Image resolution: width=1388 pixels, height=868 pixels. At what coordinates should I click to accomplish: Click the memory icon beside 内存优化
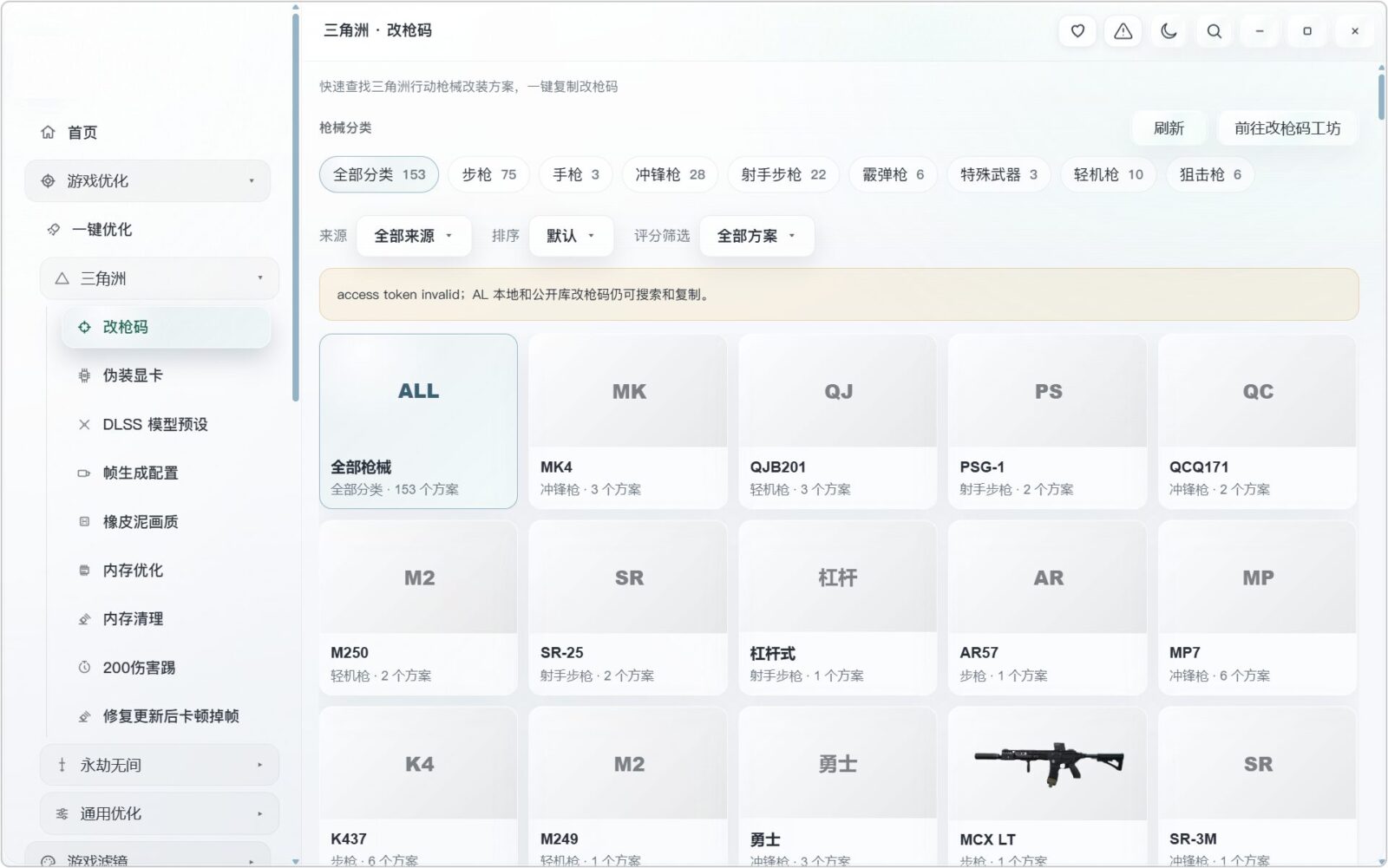point(84,570)
